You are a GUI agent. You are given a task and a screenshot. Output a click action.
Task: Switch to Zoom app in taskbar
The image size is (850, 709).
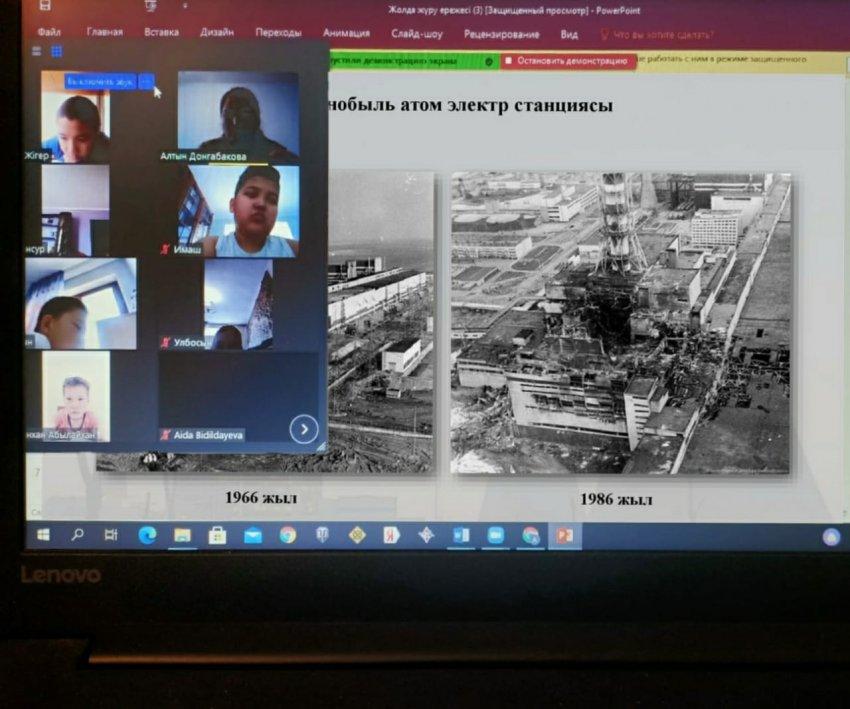coord(495,535)
